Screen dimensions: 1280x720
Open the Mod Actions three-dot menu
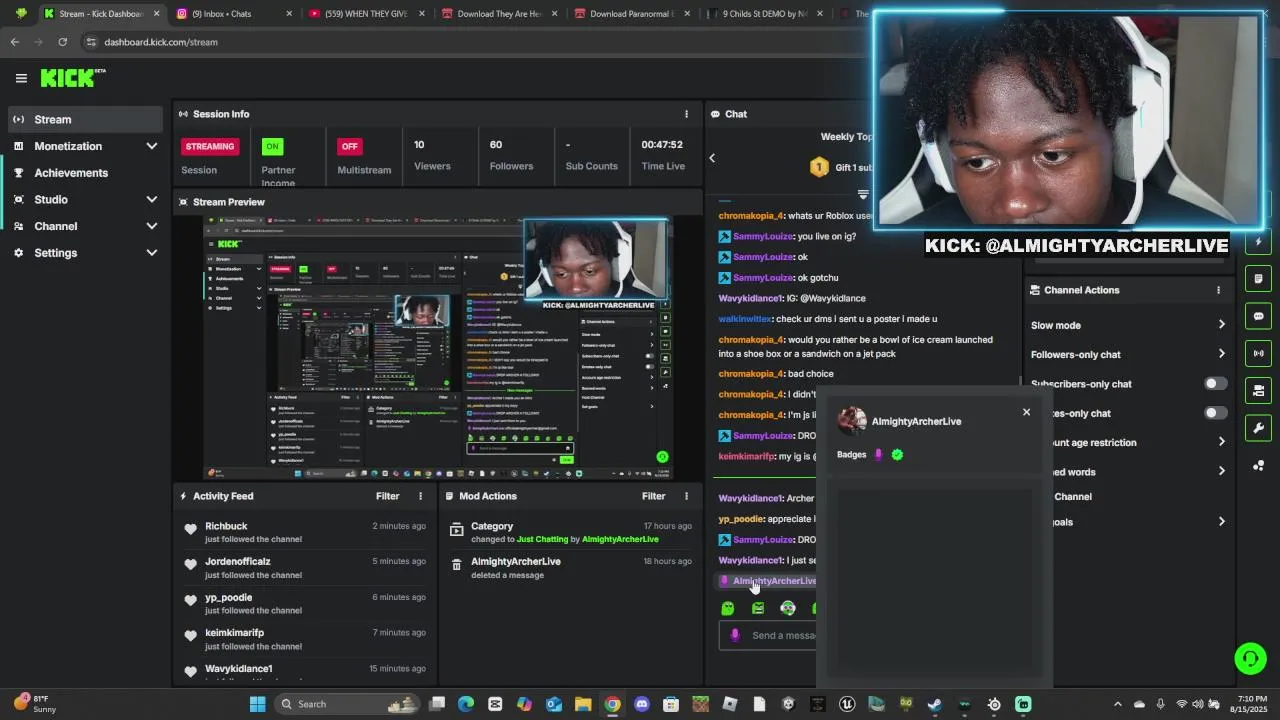686,496
